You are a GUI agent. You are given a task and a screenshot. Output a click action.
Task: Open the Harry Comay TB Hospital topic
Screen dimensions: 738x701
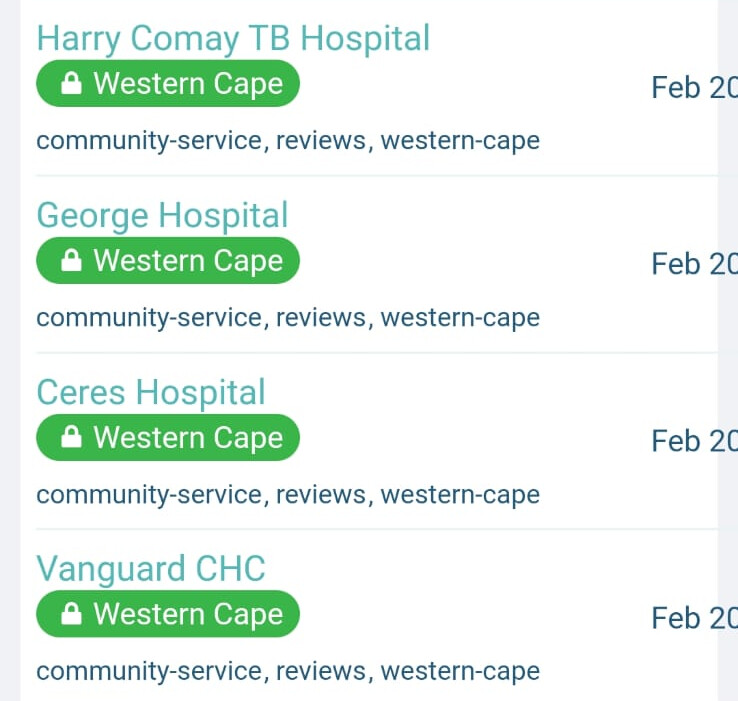point(233,38)
